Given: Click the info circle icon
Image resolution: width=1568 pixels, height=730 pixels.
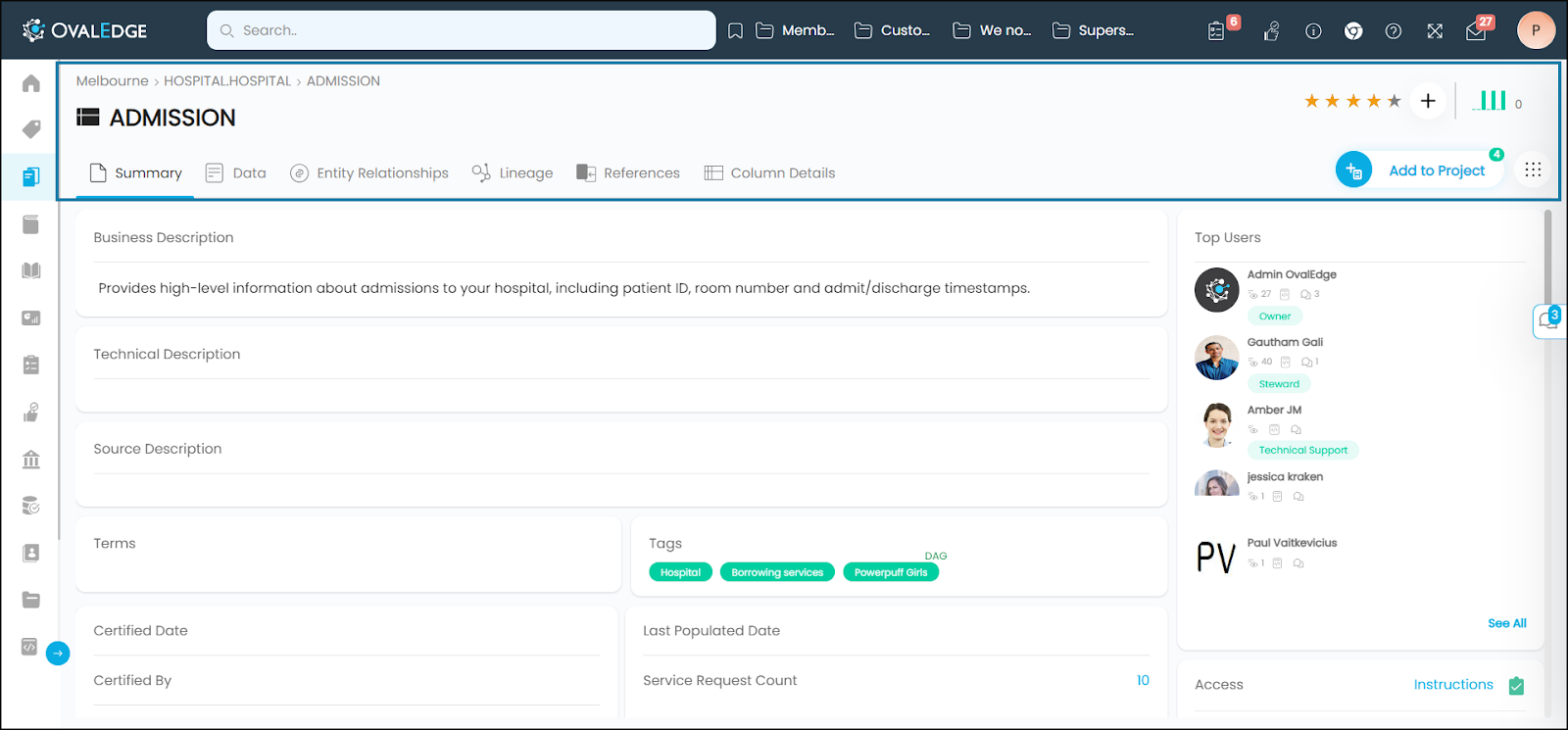Looking at the screenshot, I should tap(1313, 31).
